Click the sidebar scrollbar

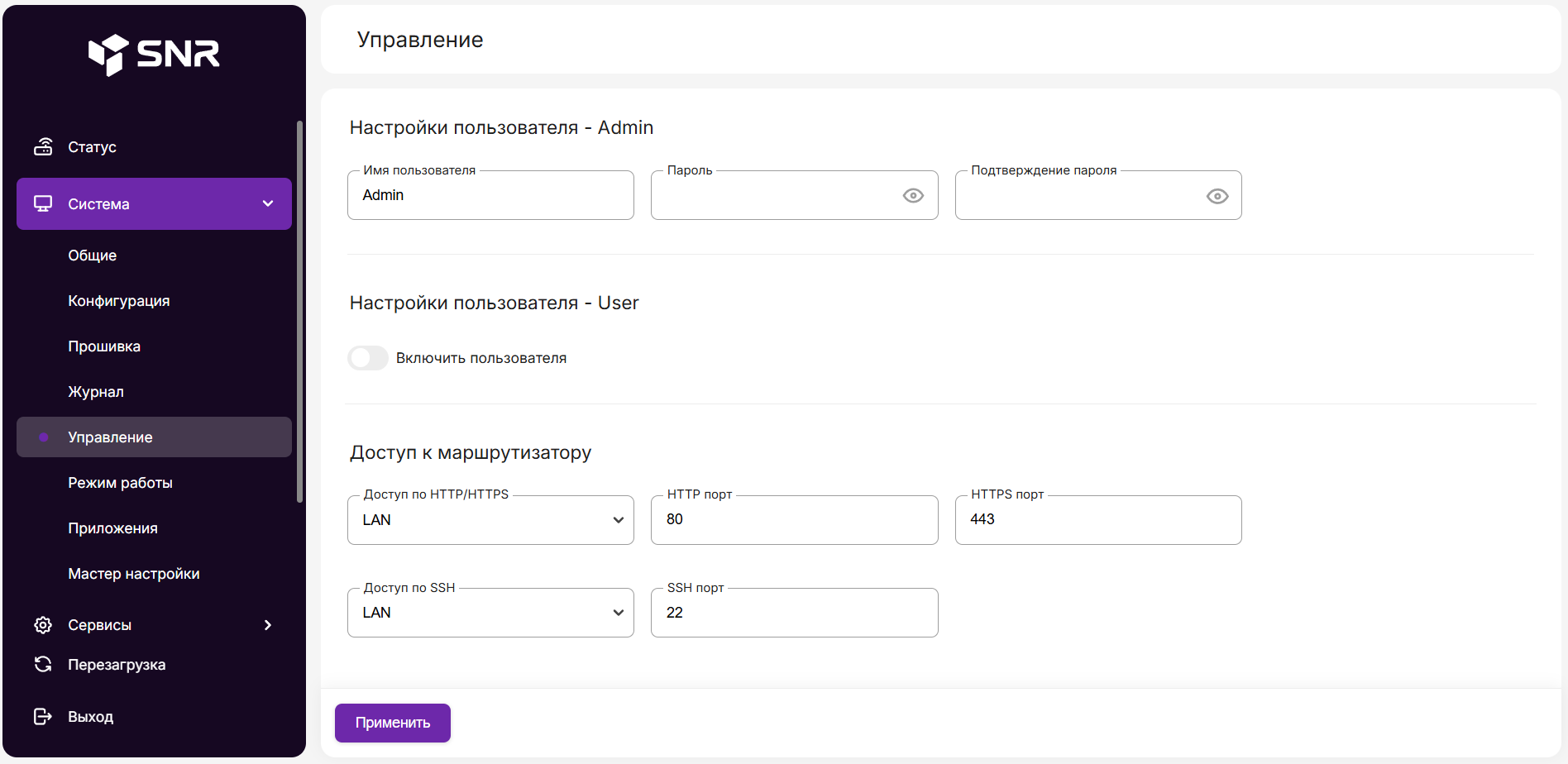pyautogui.click(x=299, y=312)
